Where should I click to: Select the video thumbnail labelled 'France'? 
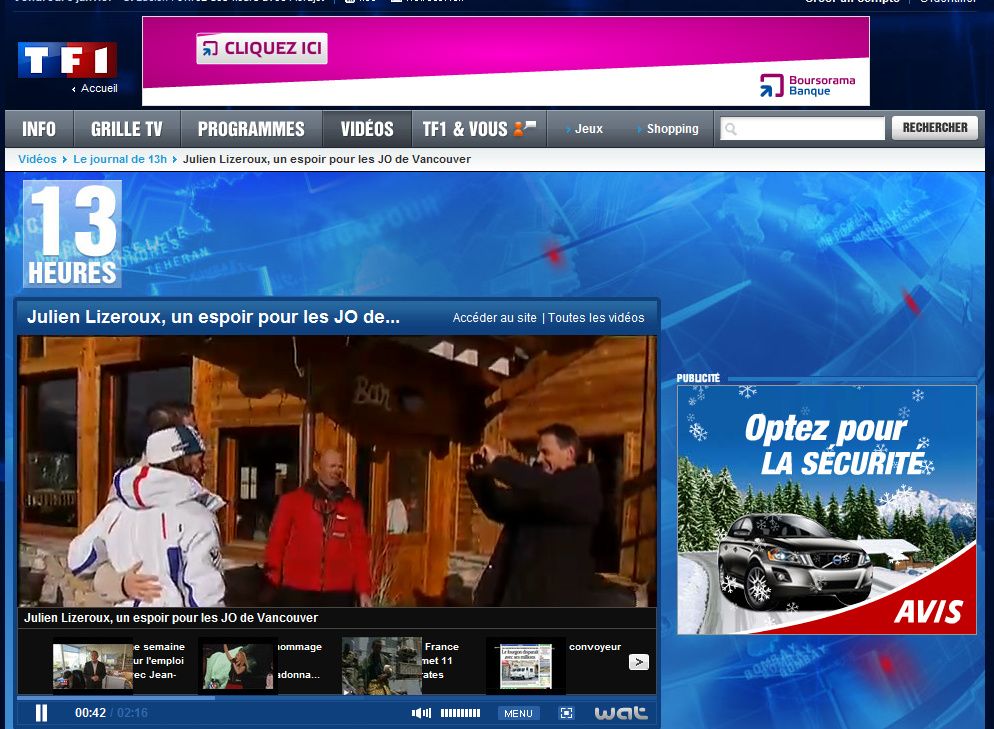[x=382, y=666]
